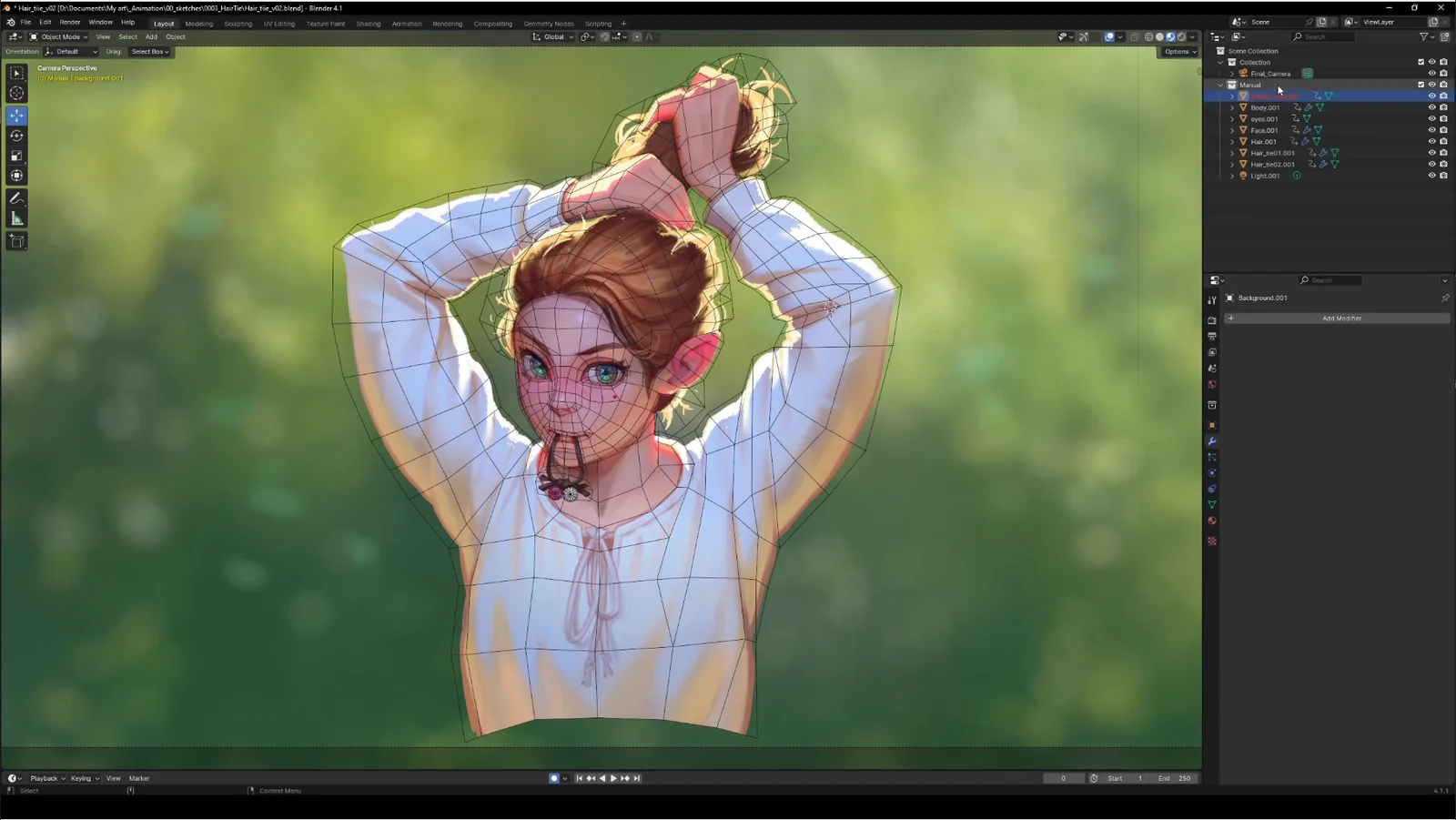Open the Modifier properties tab
This screenshot has width=1456, height=820.
[1212, 441]
